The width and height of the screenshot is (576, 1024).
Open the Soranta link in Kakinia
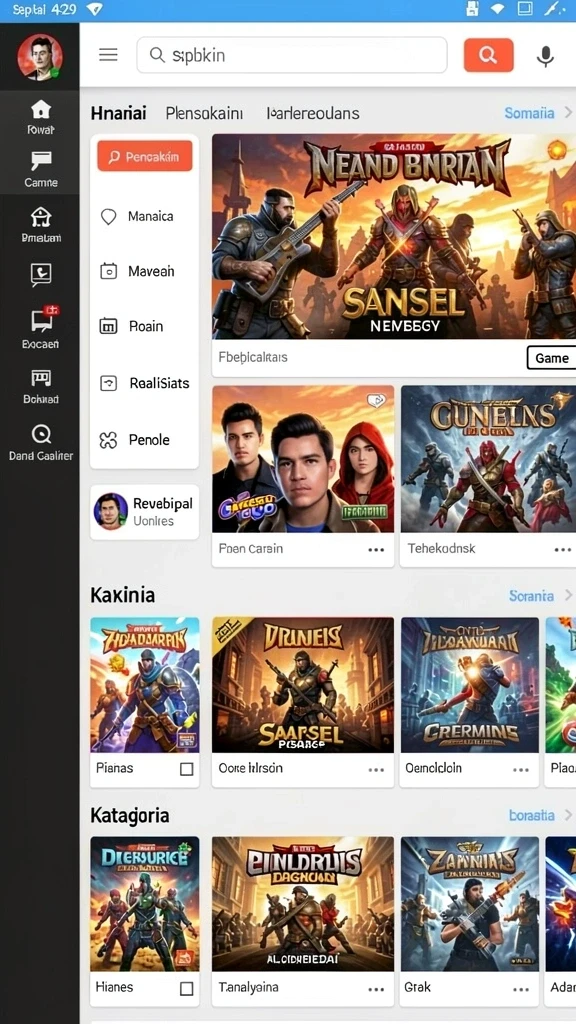532,596
